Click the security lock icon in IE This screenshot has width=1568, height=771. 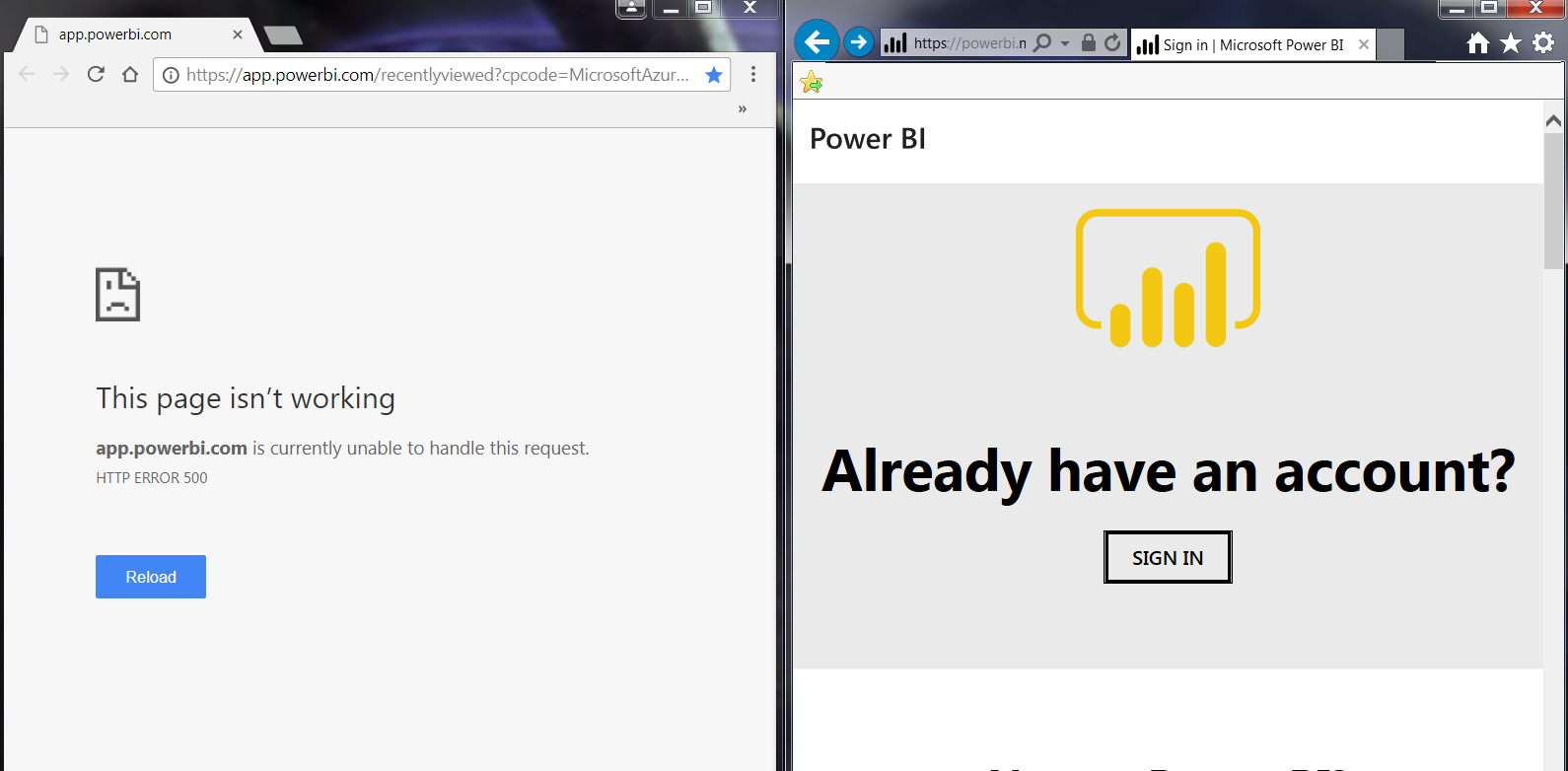1089,42
